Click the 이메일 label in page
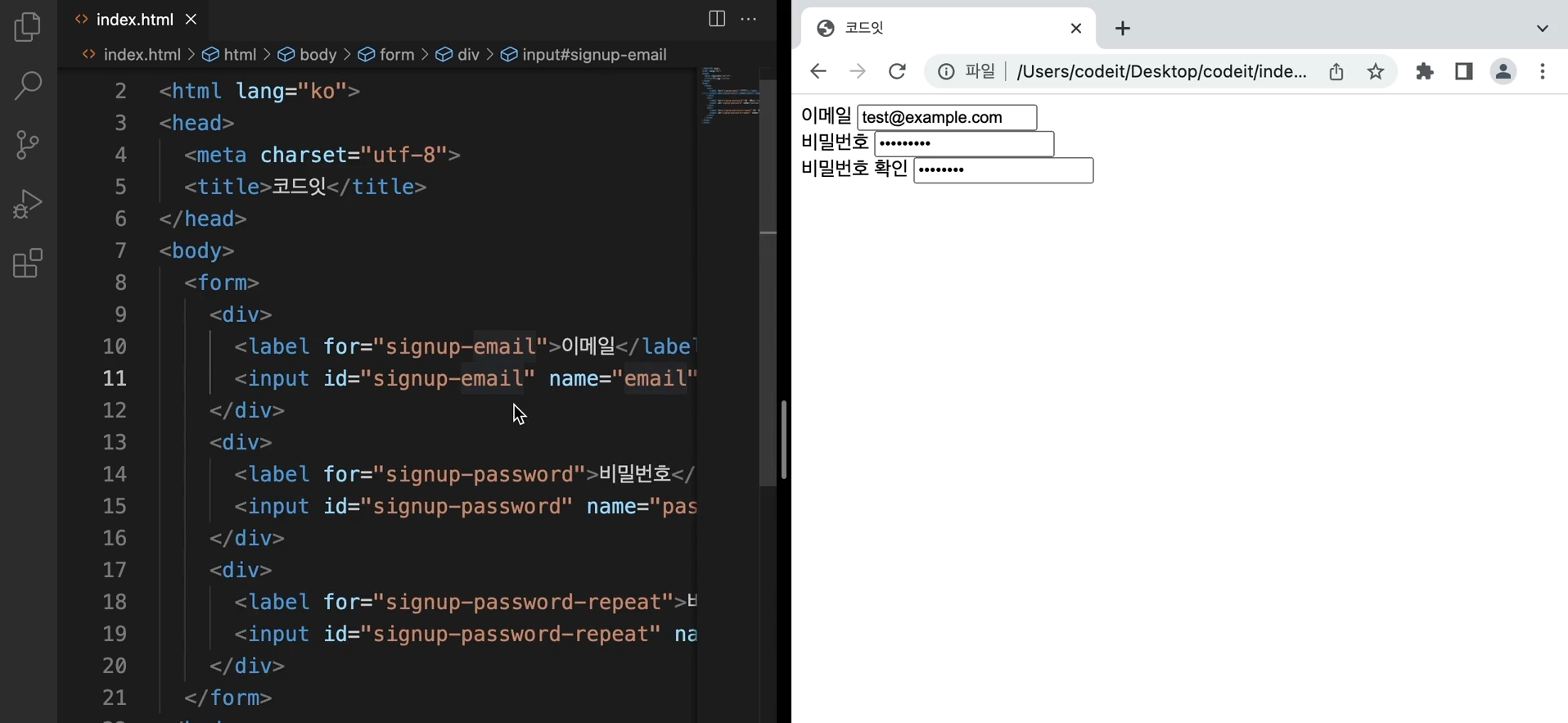 827,116
